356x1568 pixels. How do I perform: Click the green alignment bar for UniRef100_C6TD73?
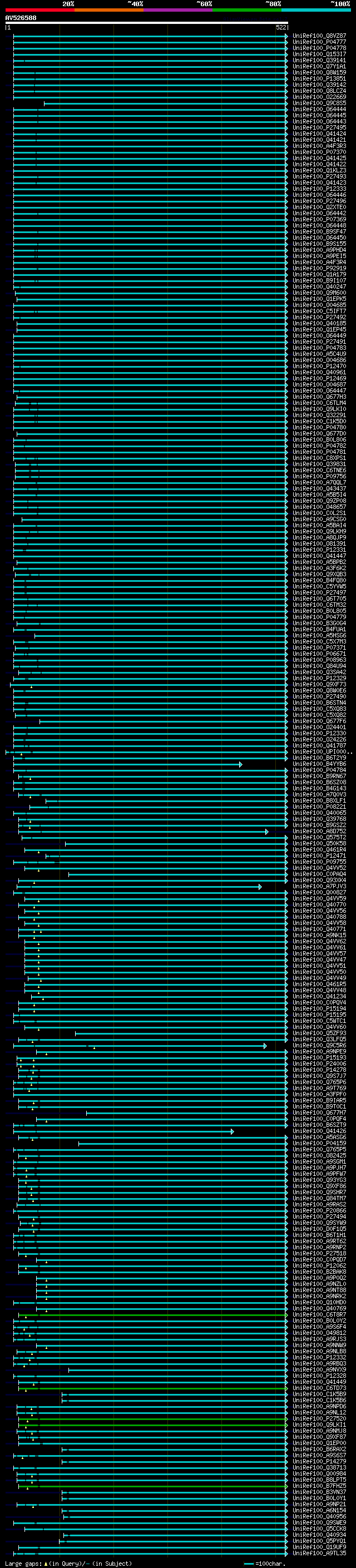pos(152,1388)
